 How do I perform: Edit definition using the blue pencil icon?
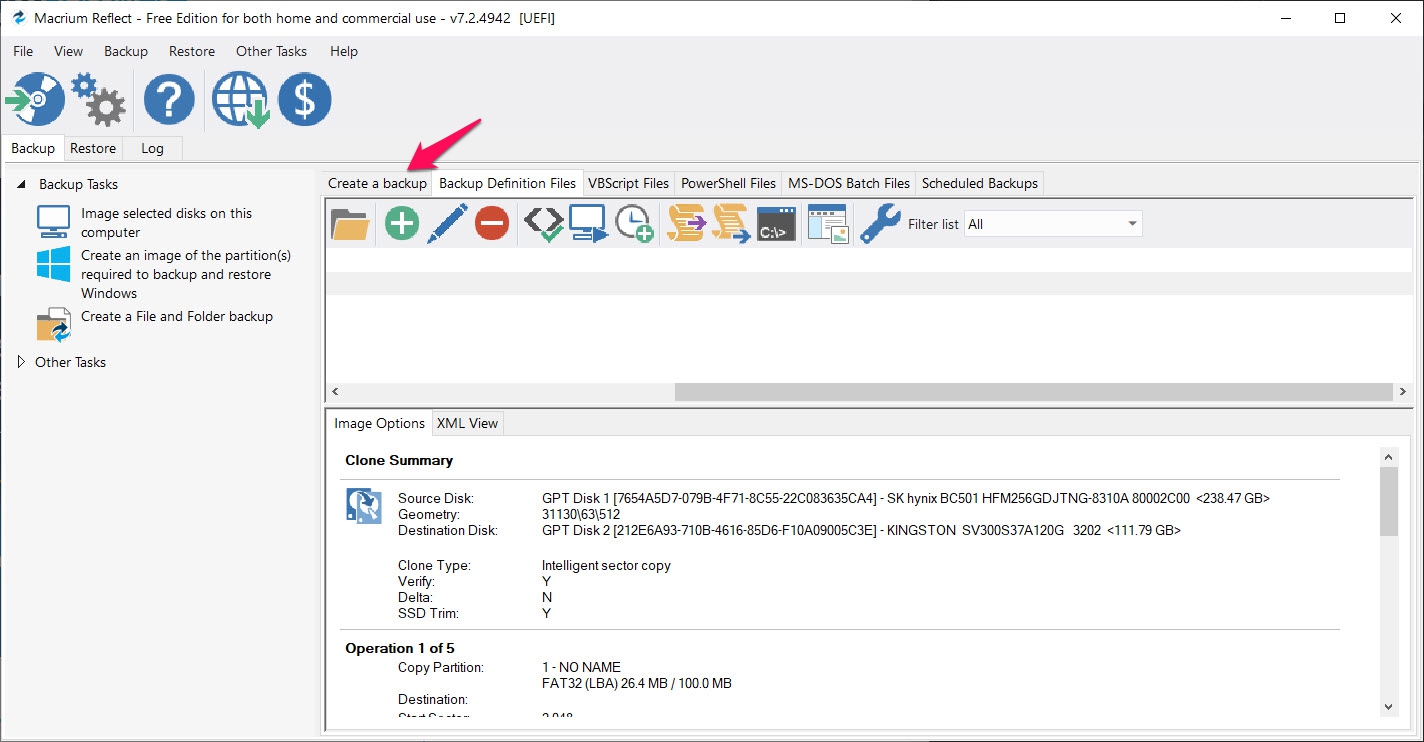tap(447, 224)
